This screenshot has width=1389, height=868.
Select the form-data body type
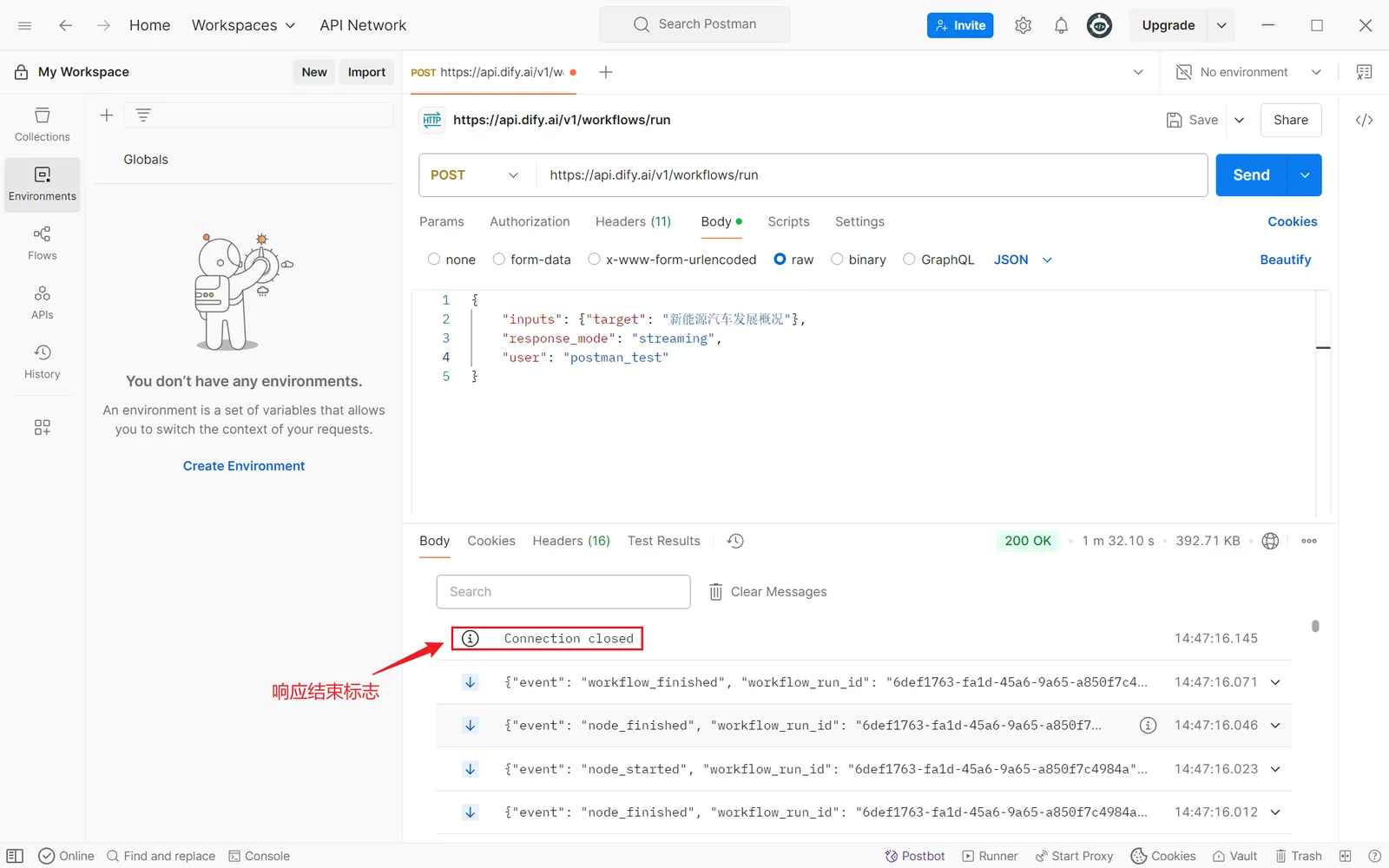pyautogui.click(x=498, y=259)
